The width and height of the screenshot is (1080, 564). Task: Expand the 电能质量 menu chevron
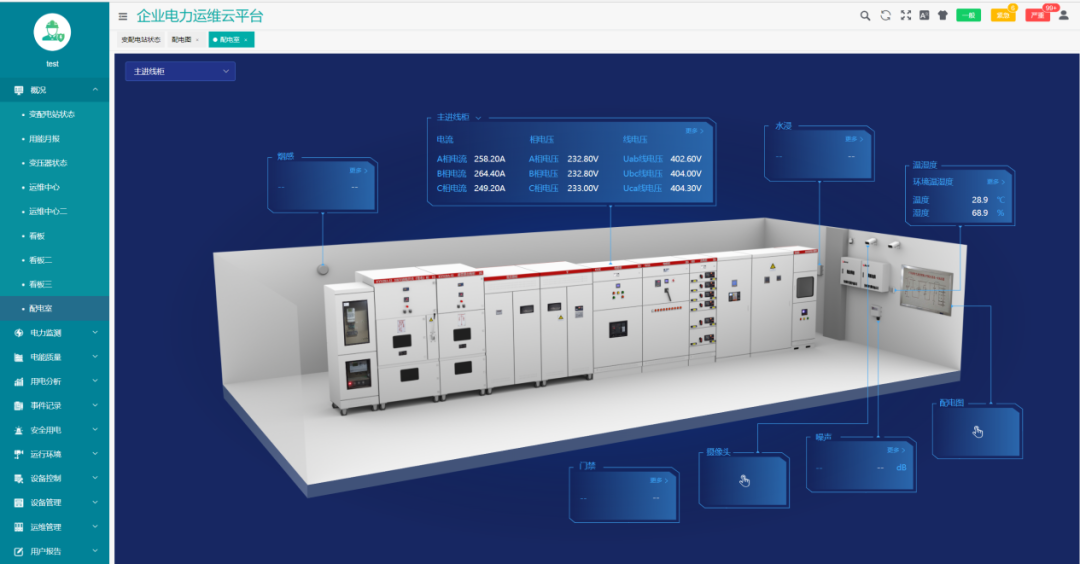[95, 357]
